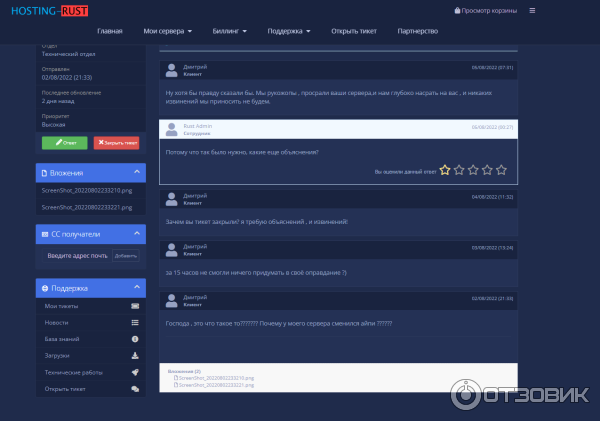Viewport: 600px width, 421px height.
Task: Open the hamburger menu in top bar
Action: (x=532, y=10)
